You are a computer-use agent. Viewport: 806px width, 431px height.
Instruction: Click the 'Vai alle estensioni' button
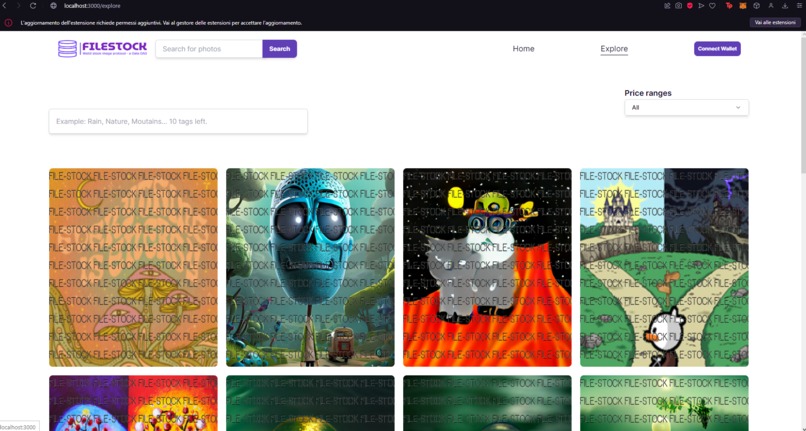coord(776,23)
